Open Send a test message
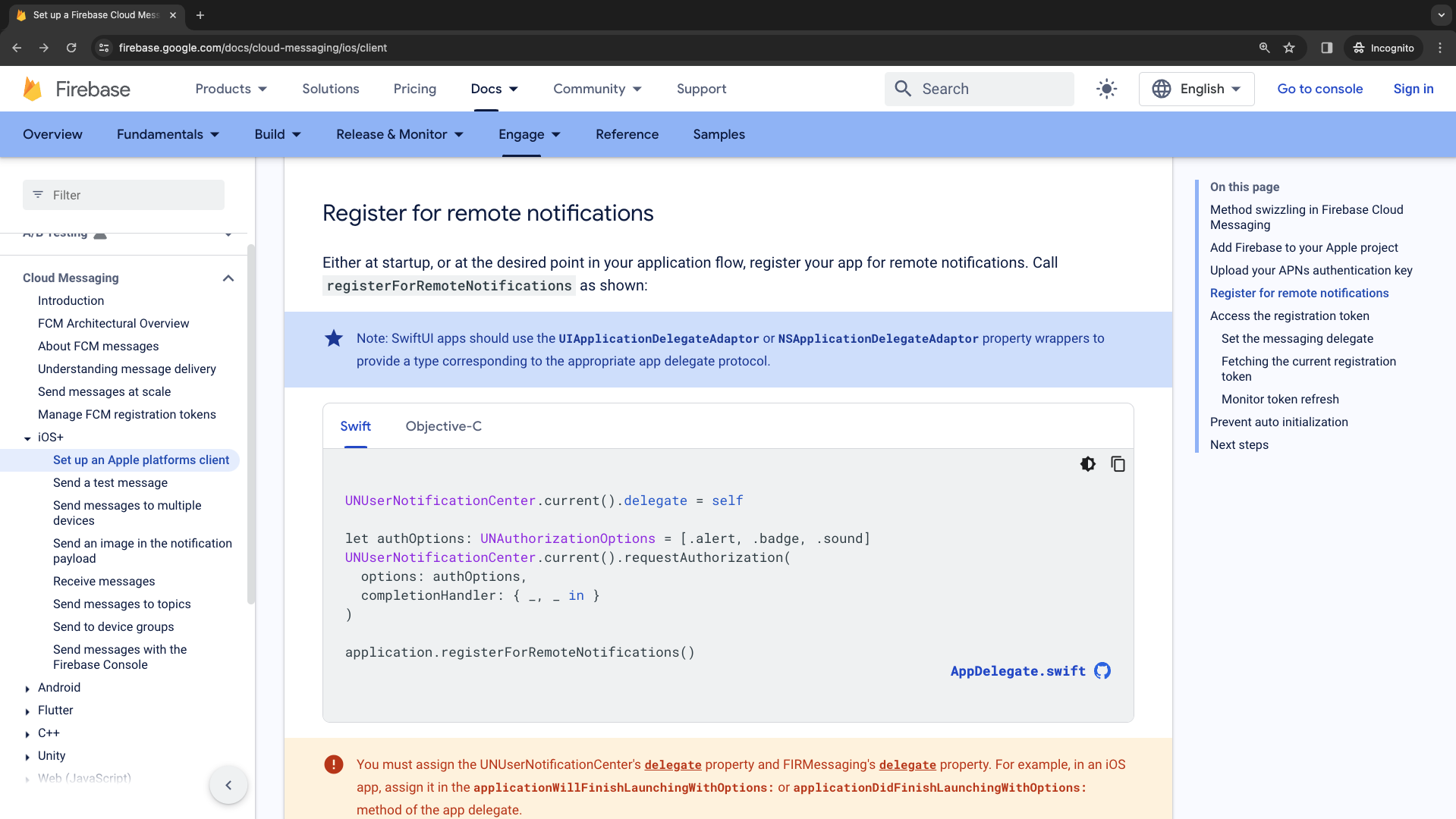 110,483
